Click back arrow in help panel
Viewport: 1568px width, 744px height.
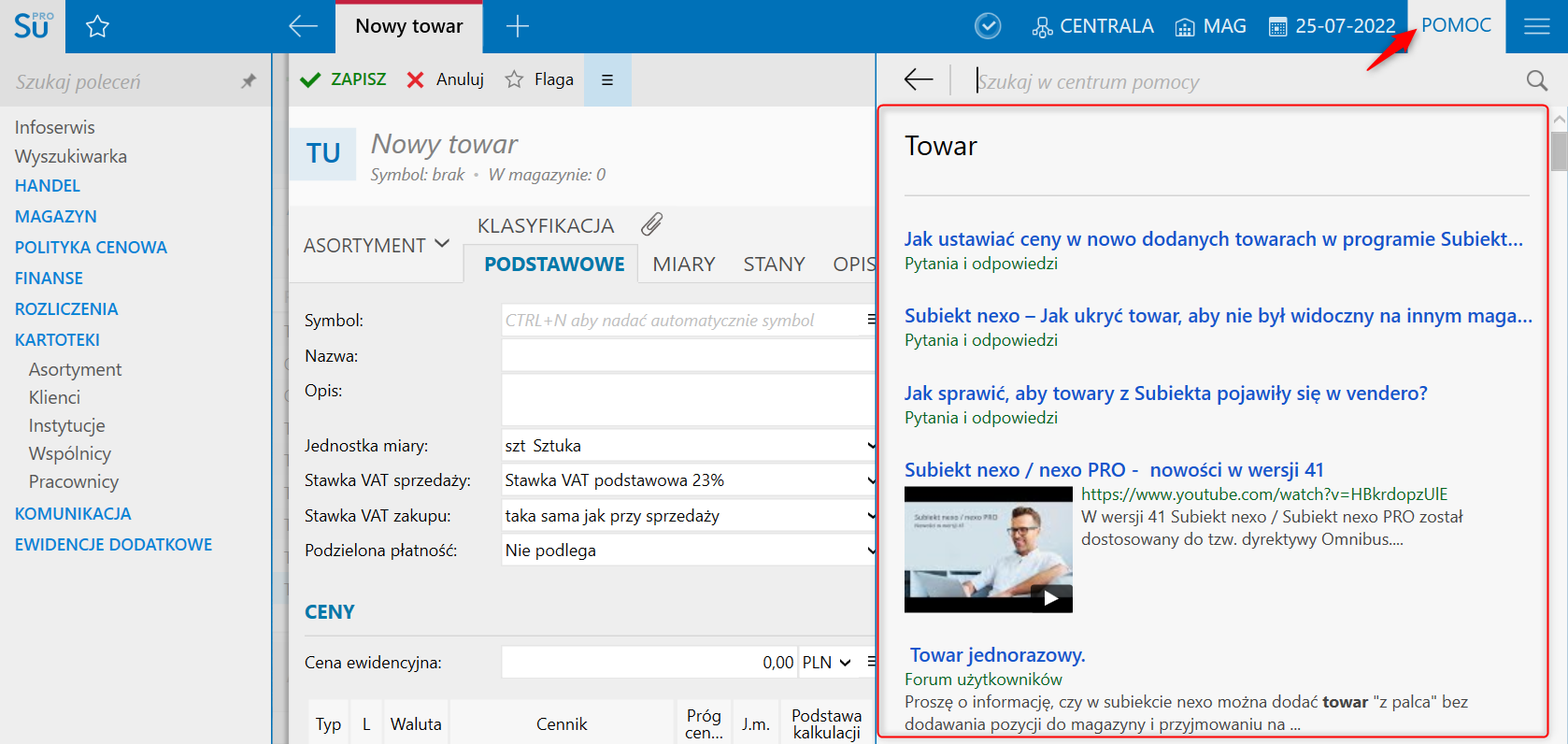tap(919, 79)
